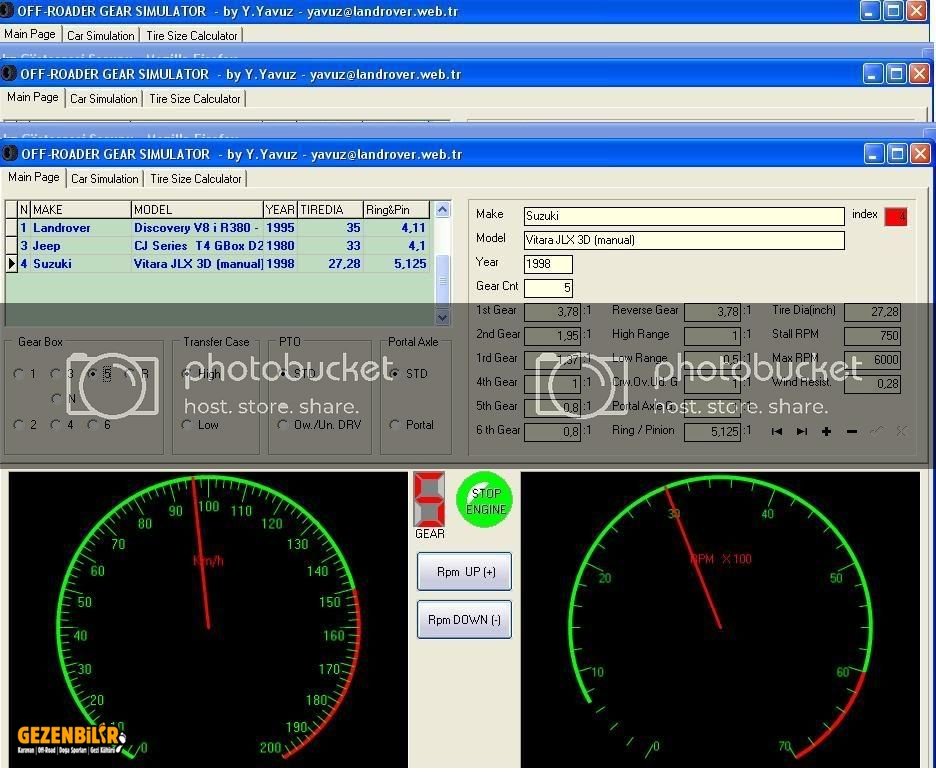Viewport: 936px width, 772px height.
Task: Click the Model field with Vitara JLX 3D
Action: (684, 240)
